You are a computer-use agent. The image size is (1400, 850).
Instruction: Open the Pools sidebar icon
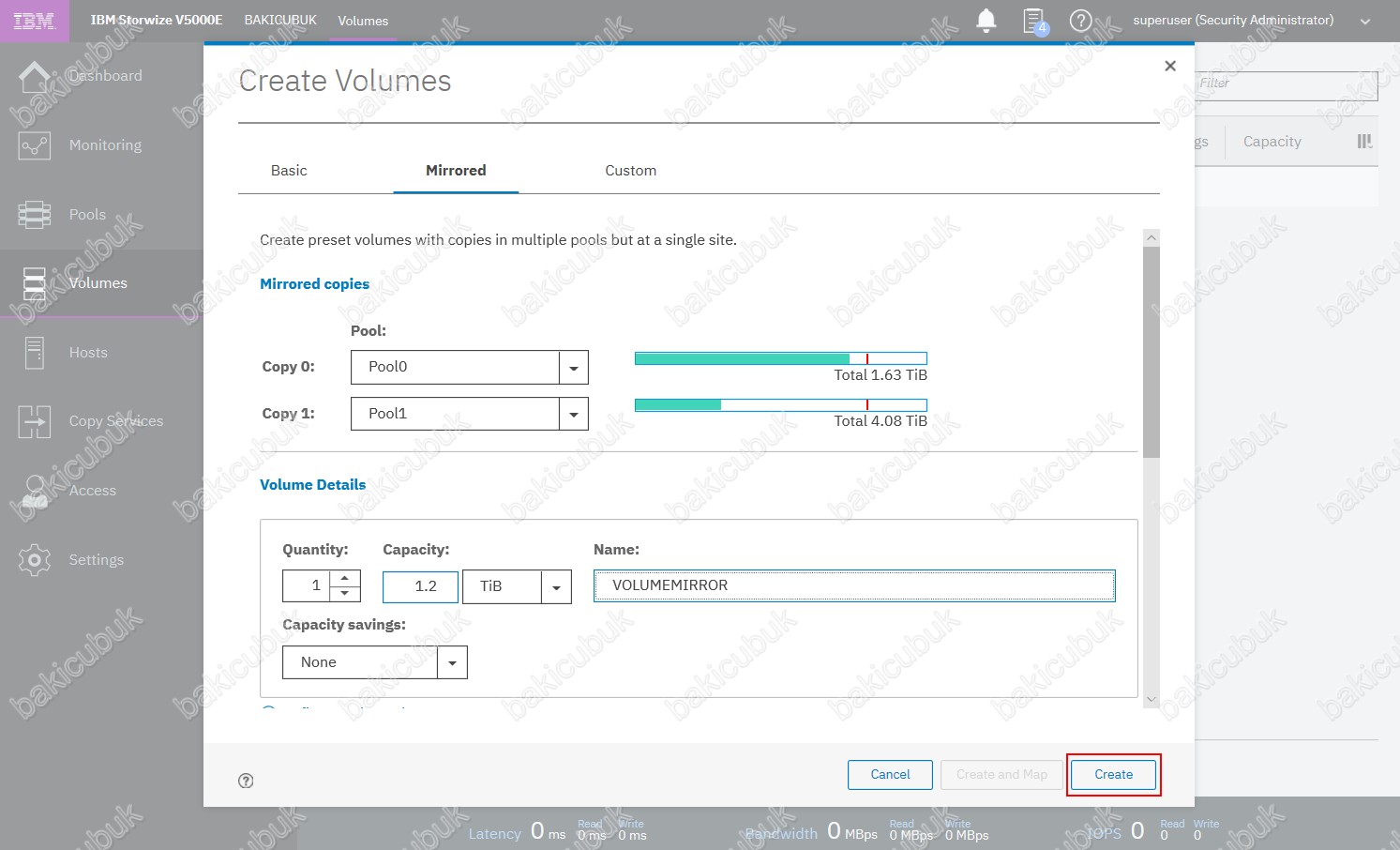[x=35, y=215]
